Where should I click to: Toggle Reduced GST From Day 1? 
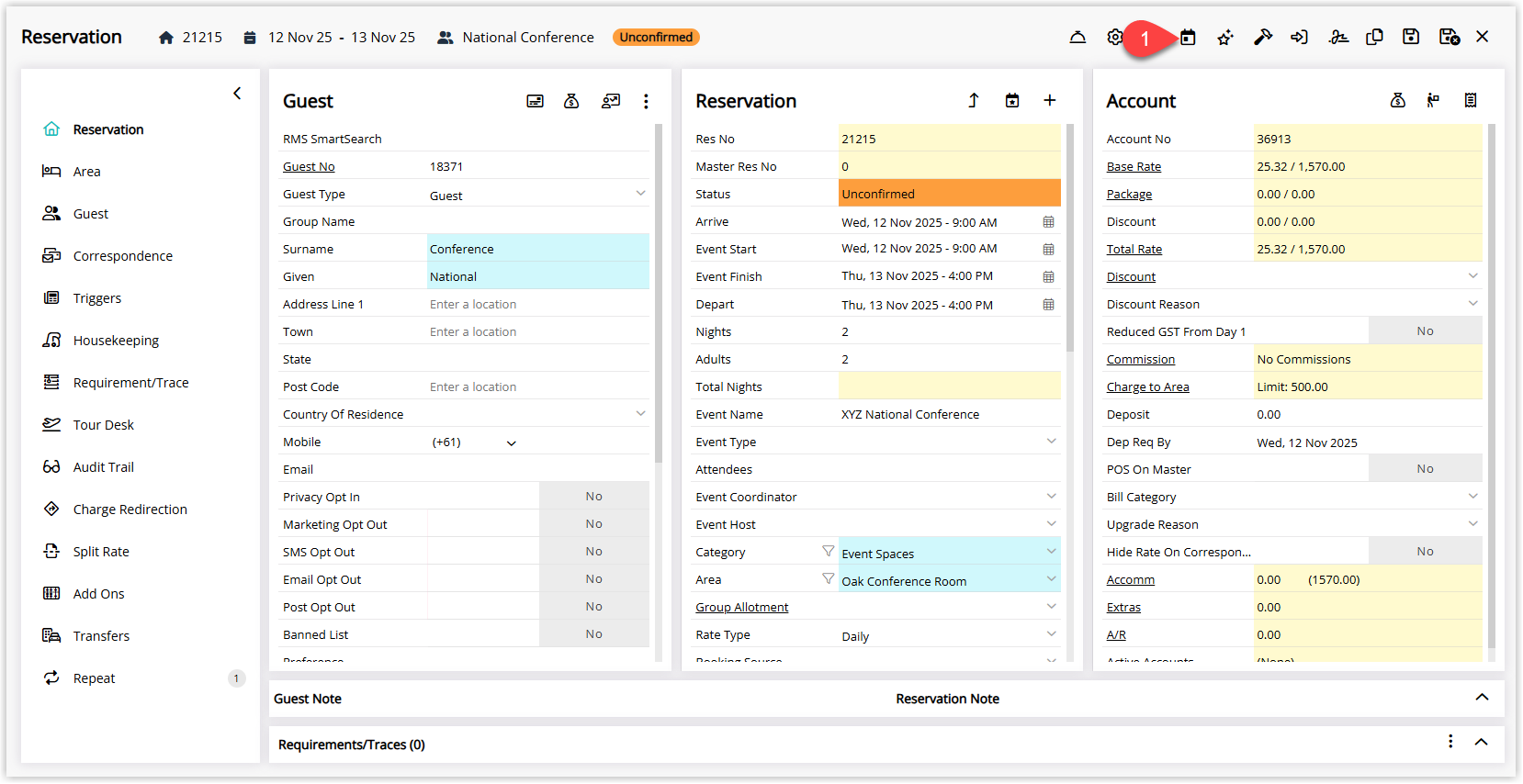click(1425, 331)
